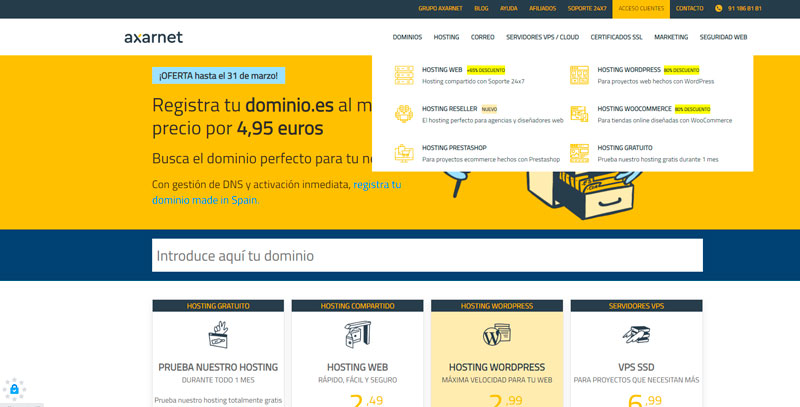
Task: Select Seguridad Web in navigation bar
Action: point(723,37)
